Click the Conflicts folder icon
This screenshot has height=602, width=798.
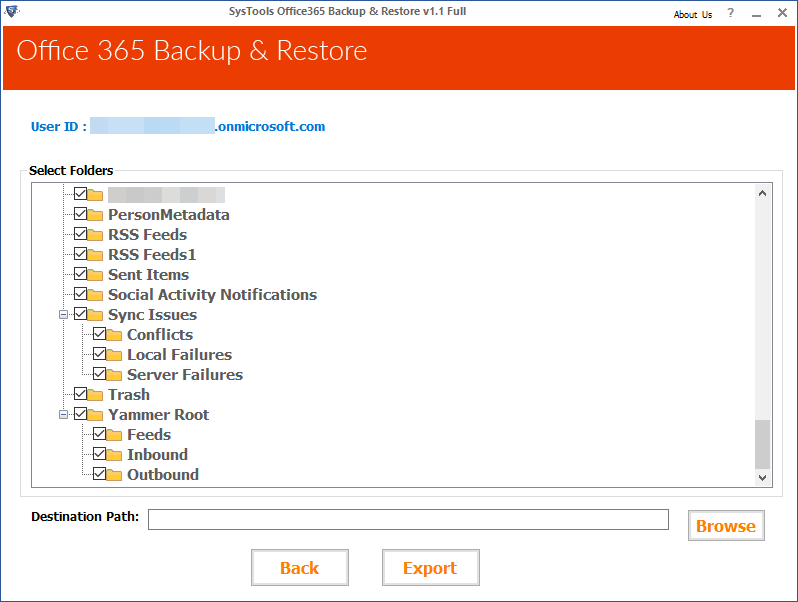[x=114, y=335]
